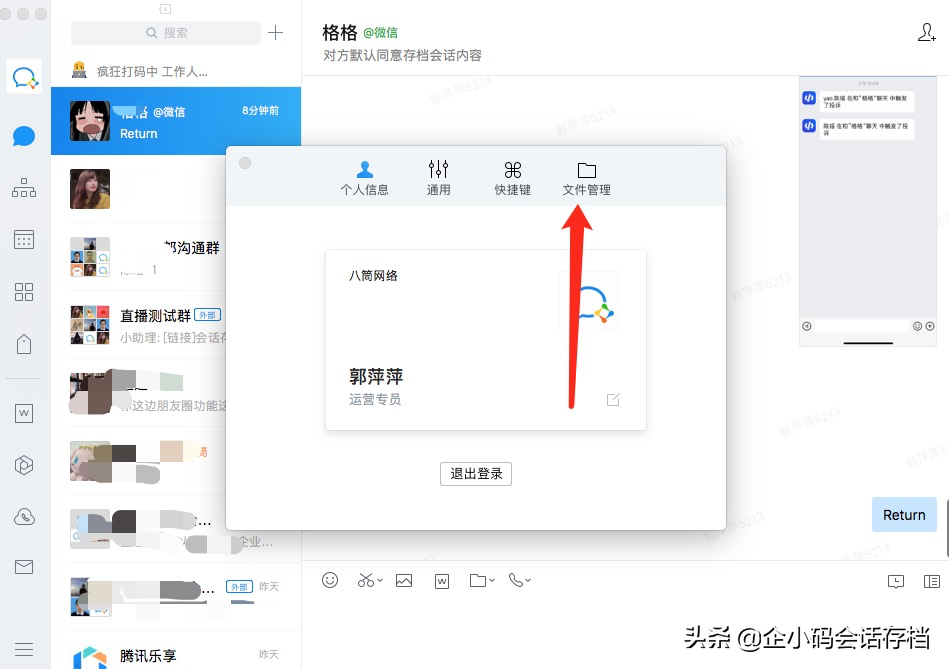Click 运营专员 job title on card
Image resolution: width=949 pixels, height=669 pixels.
click(375, 399)
